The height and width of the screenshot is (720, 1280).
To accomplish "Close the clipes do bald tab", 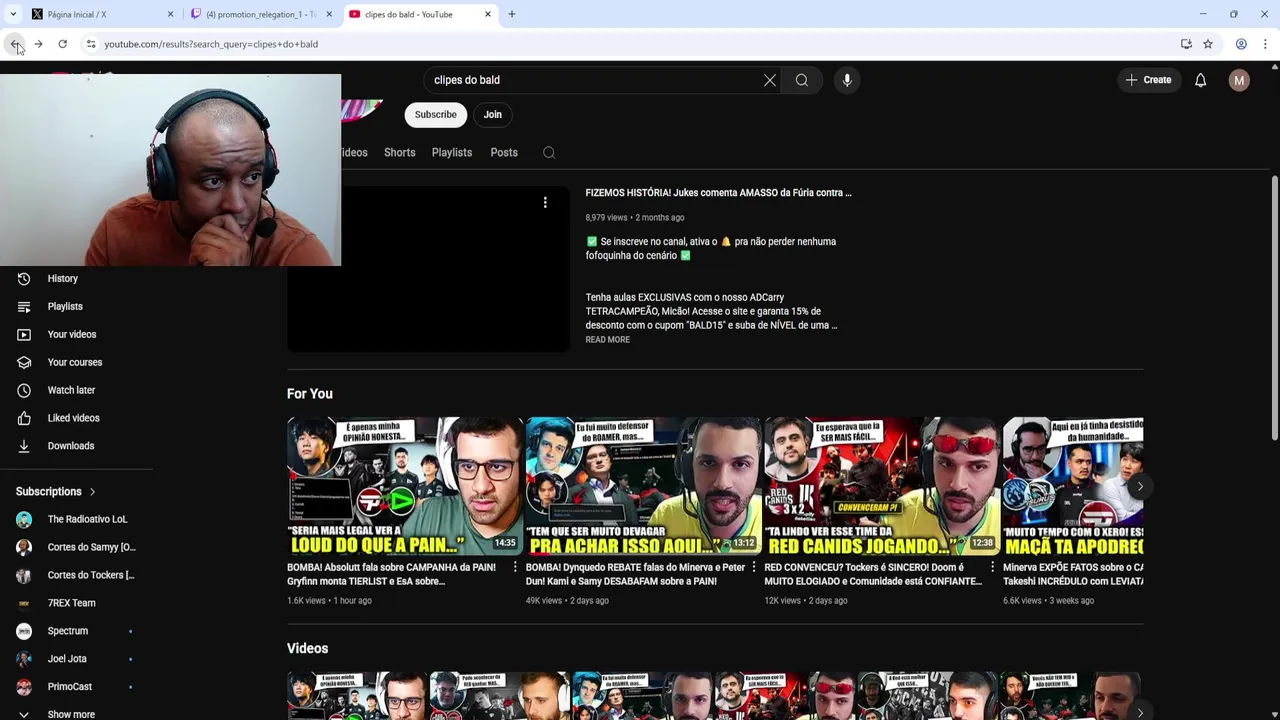I will pyautogui.click(x=488, y=14).
